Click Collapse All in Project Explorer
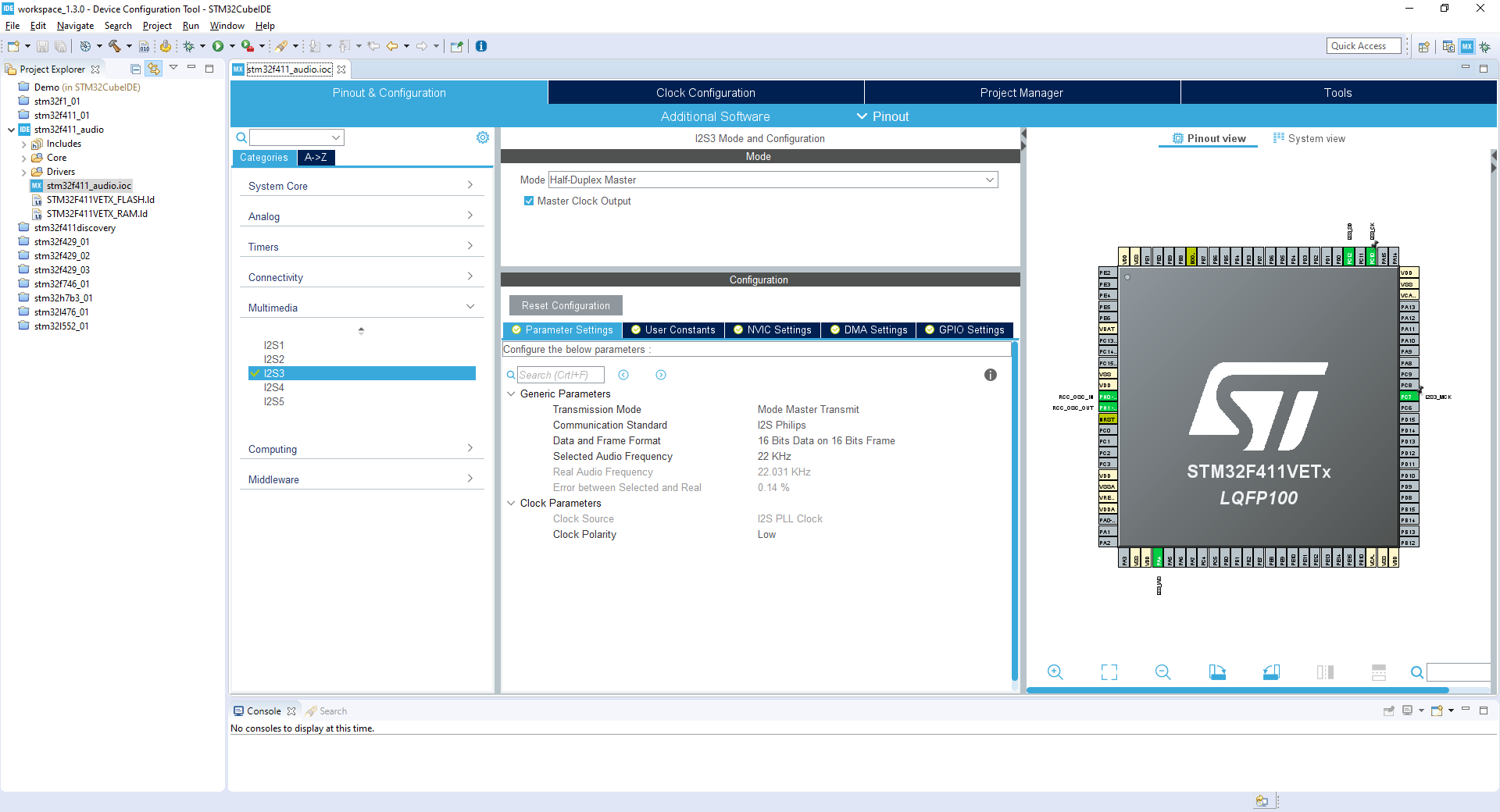 (x=135, y=69)
